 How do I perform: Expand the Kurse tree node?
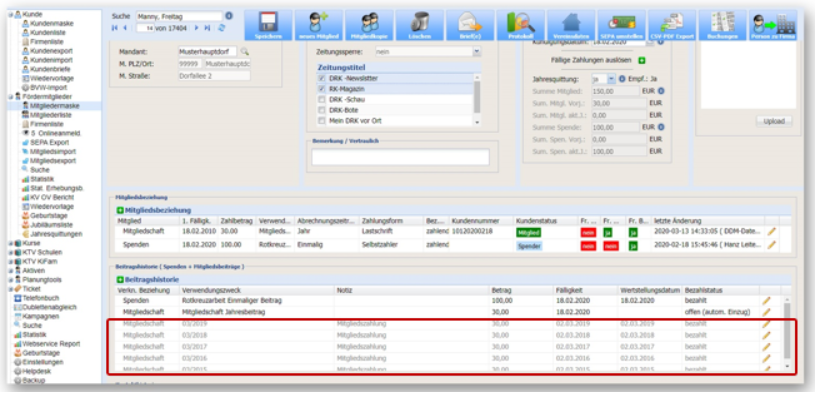tap(11, 243)
